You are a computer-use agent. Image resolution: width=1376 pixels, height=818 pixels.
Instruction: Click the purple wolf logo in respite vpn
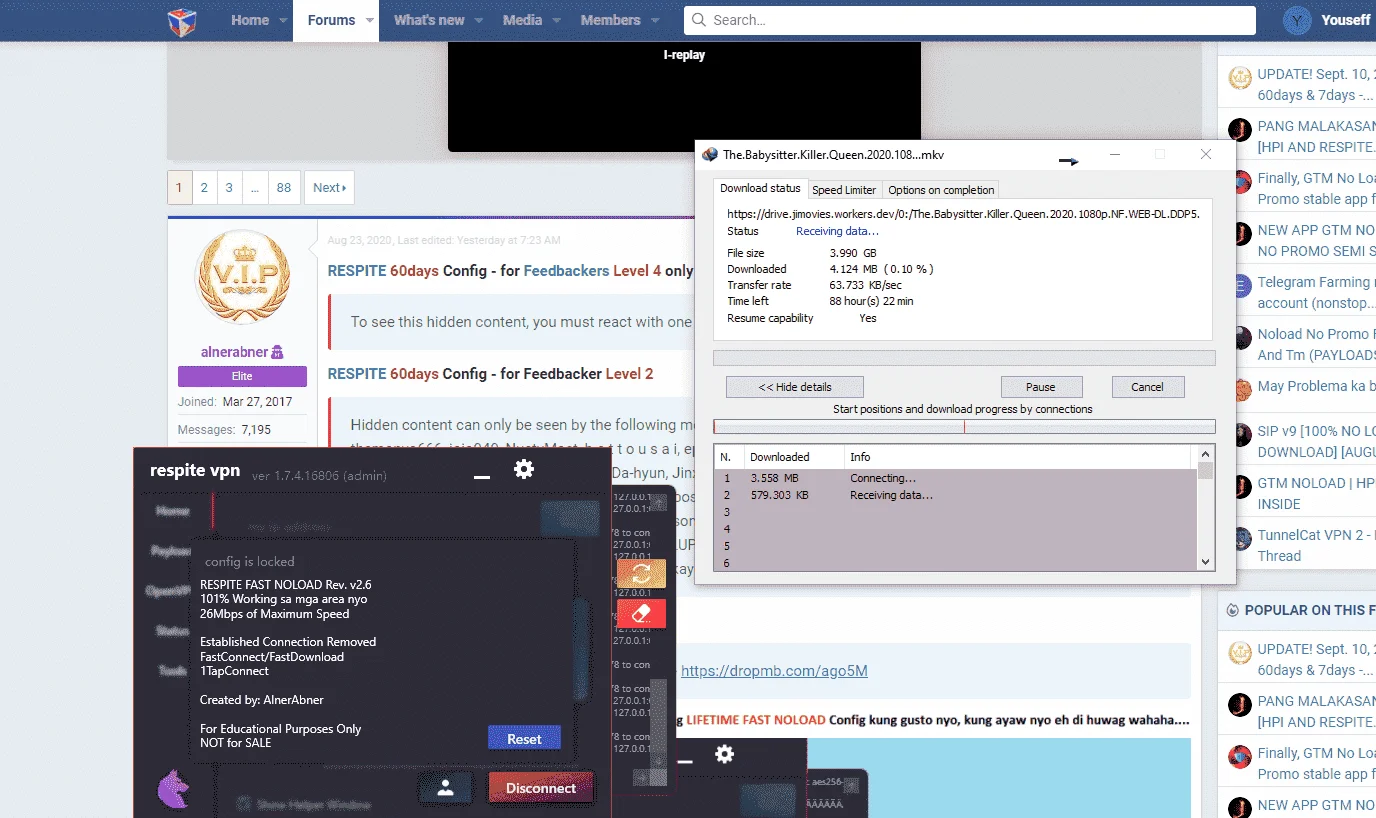click(x=172, y=787)
